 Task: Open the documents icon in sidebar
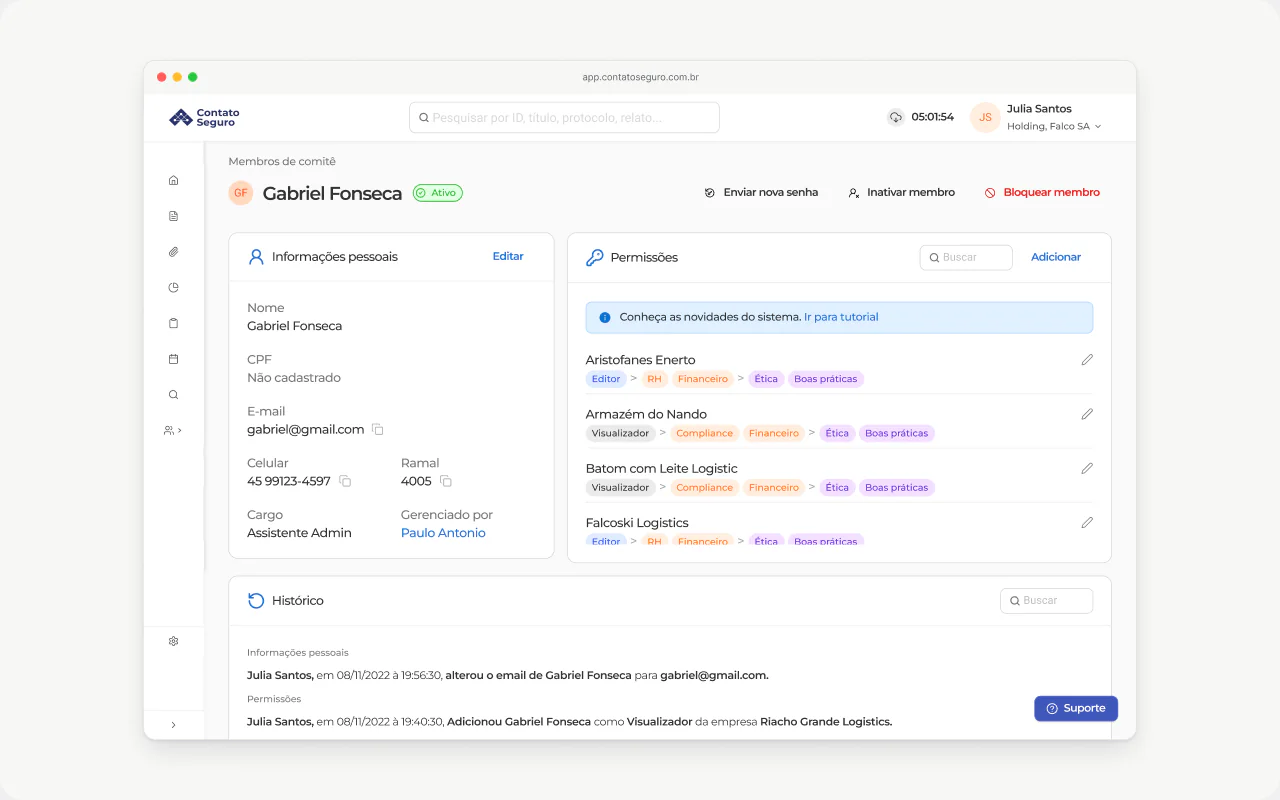coord(173,216)
